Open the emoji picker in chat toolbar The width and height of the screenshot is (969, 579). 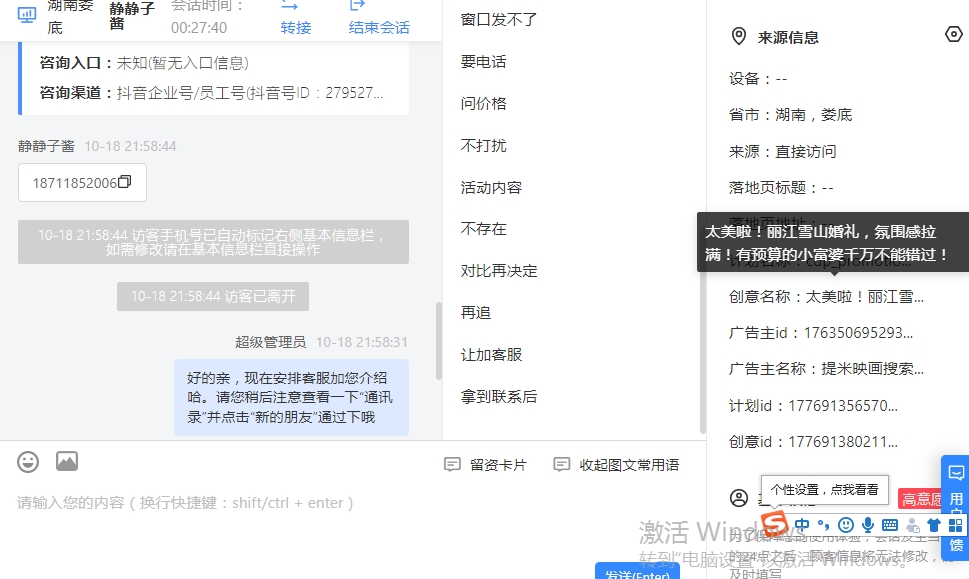(x=28, y=462)
